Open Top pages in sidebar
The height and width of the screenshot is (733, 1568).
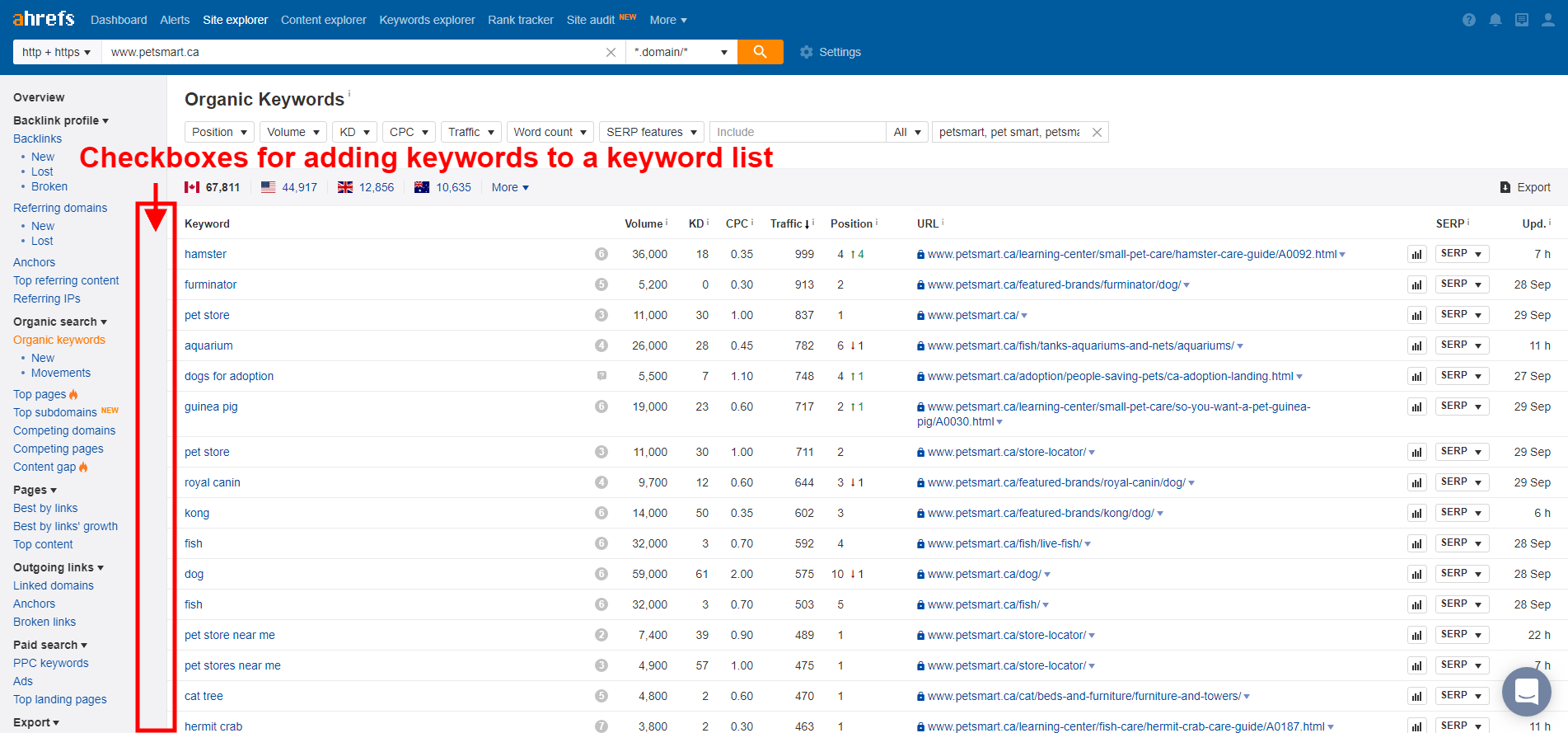[40, 394]
